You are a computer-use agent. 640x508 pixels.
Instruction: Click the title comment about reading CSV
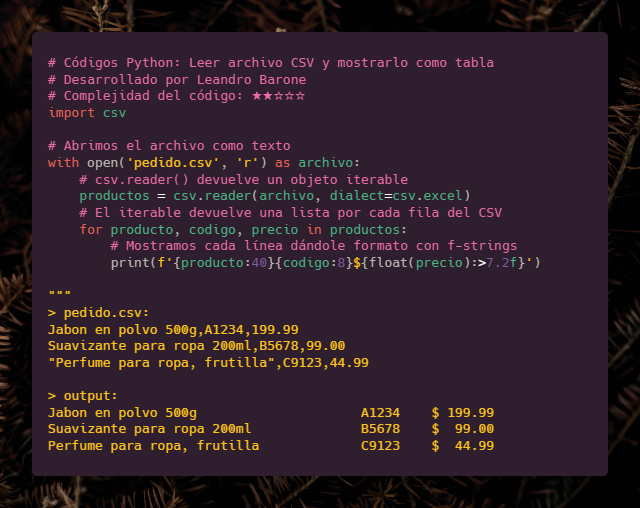click(x=270, y=63)
